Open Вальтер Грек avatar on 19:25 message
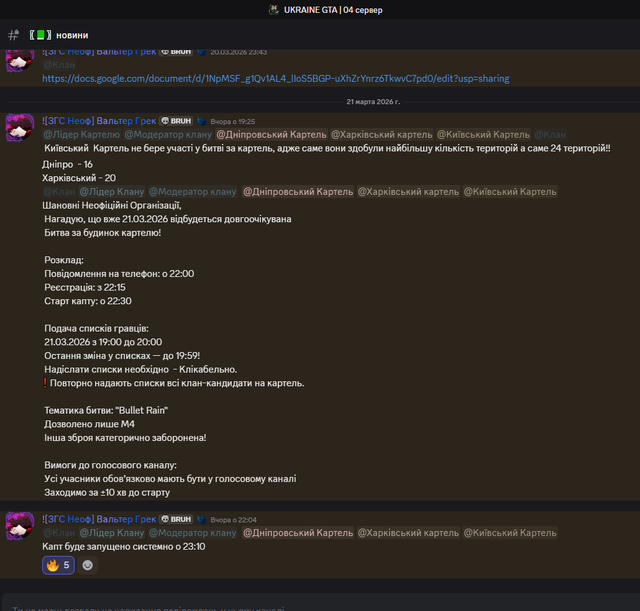This screenshot has width=640, height=611. pos(20,127)
